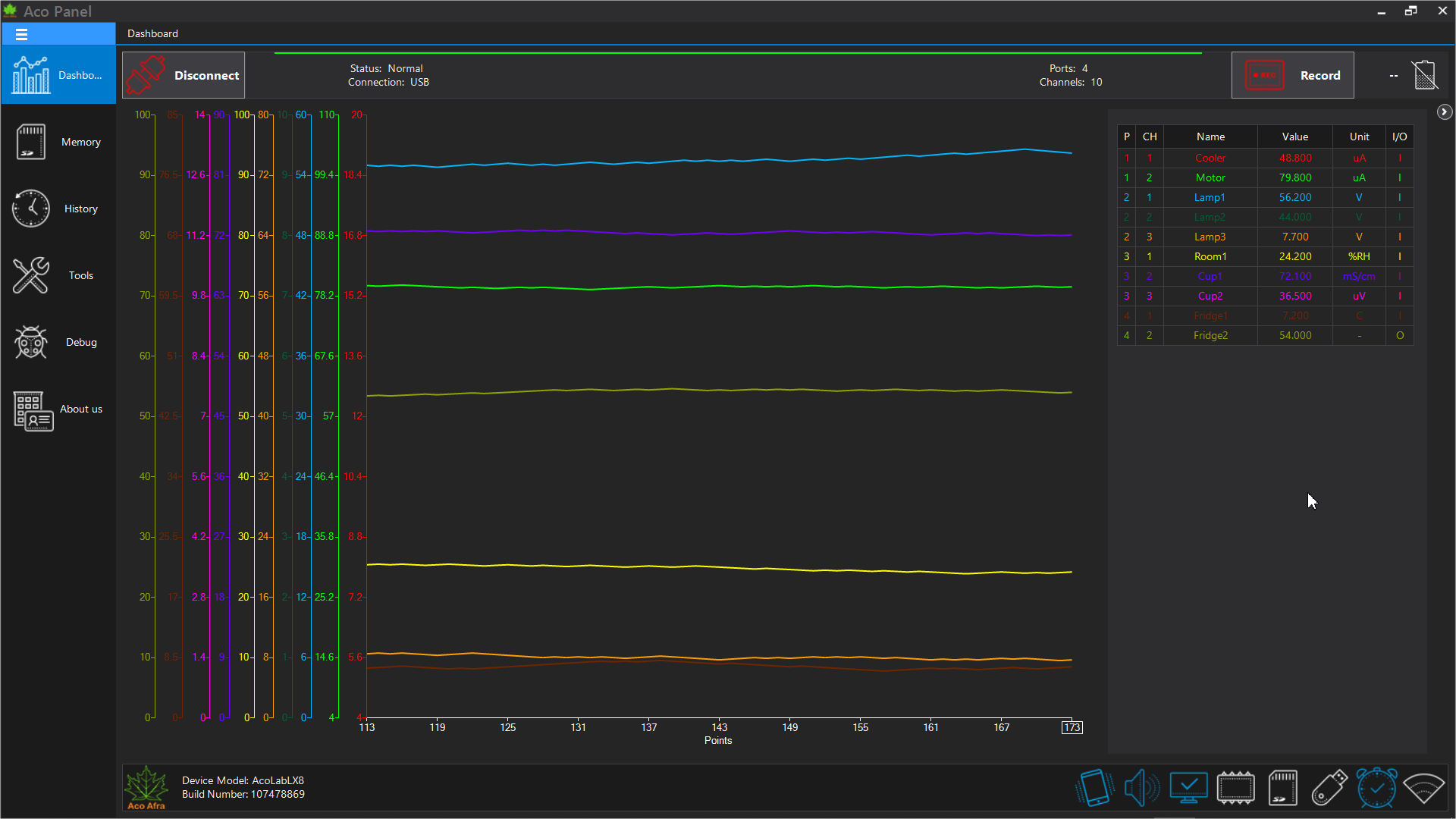This screenshot has width=1456, height=819.
Task: Select the Cooler channel row
Action: [1265, 158]
